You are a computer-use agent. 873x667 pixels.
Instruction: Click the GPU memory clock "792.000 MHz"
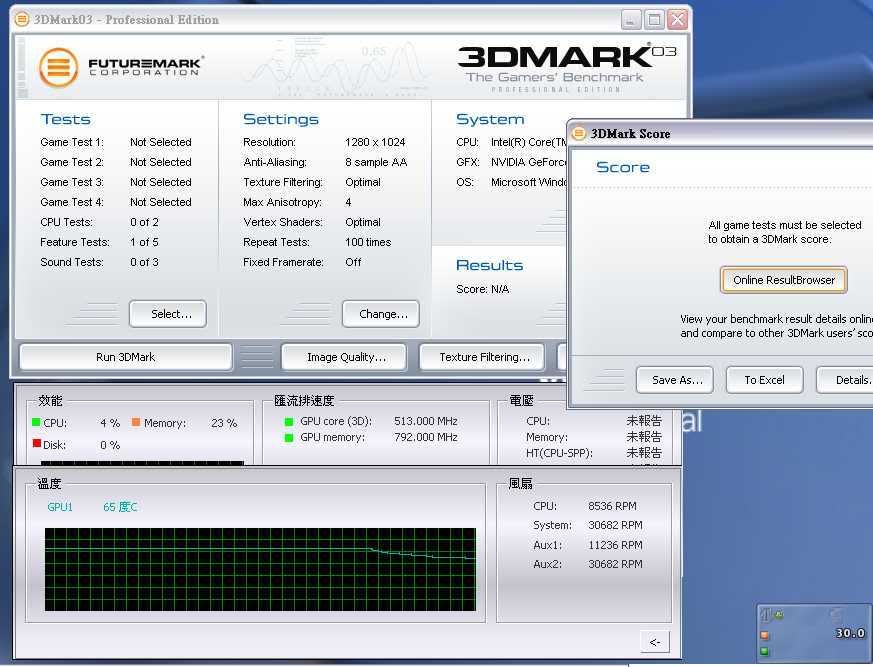(x=426, y=437)
